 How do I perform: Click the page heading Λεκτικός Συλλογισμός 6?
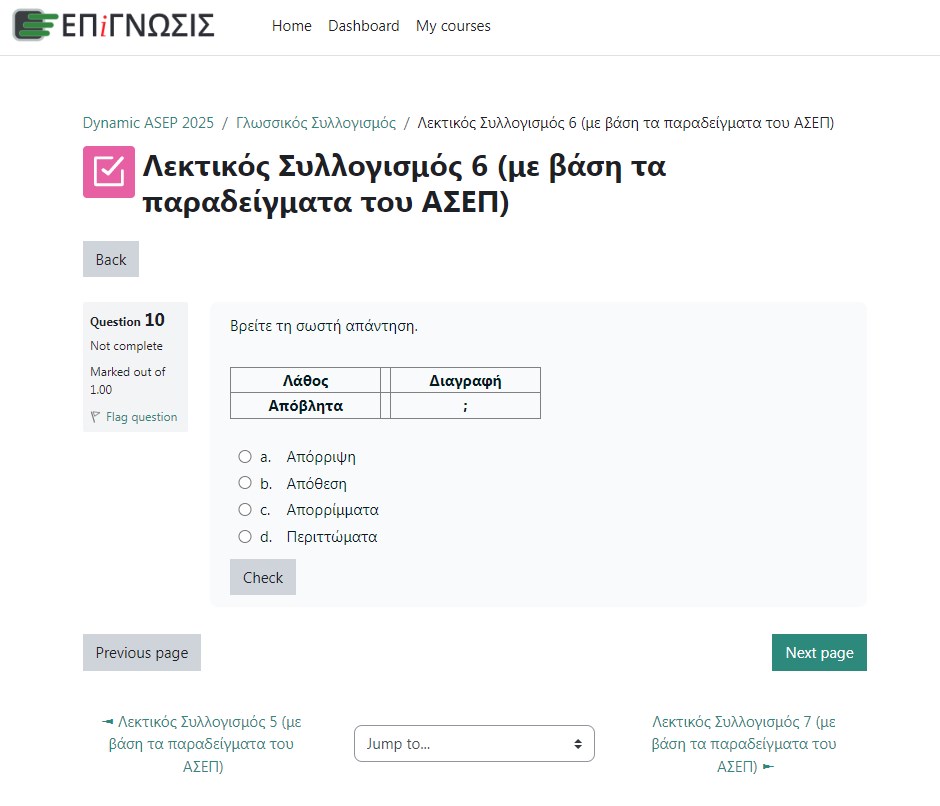(x=404, y=184)
